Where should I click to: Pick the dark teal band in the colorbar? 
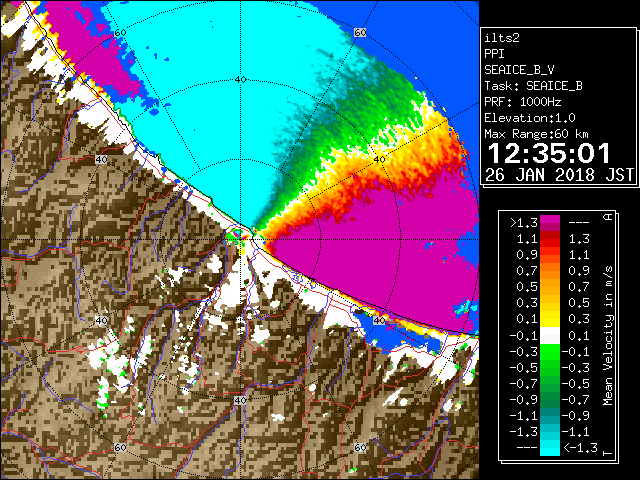tap(550, 412)
